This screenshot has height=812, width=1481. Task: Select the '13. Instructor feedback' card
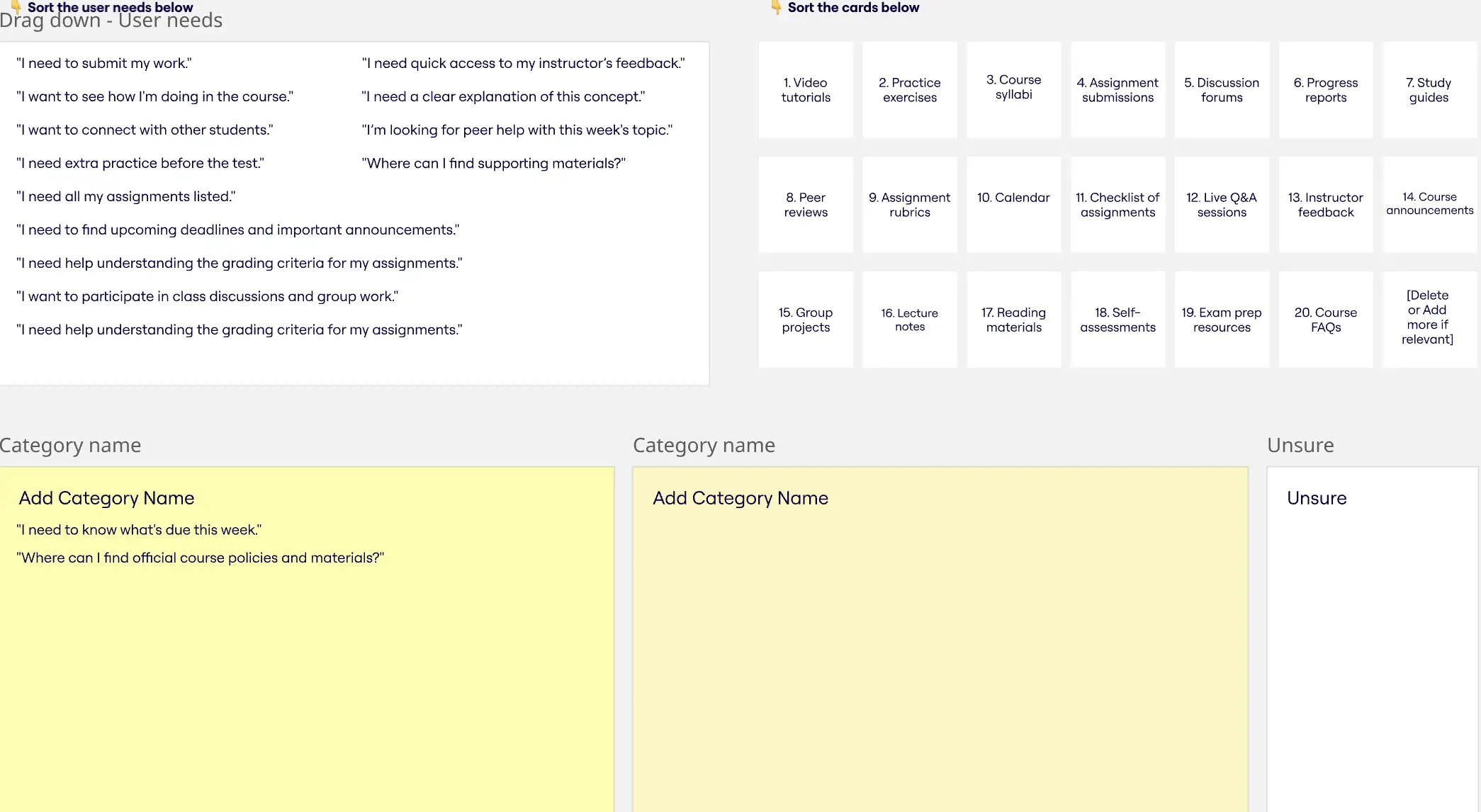click(x=1326, y=205)
